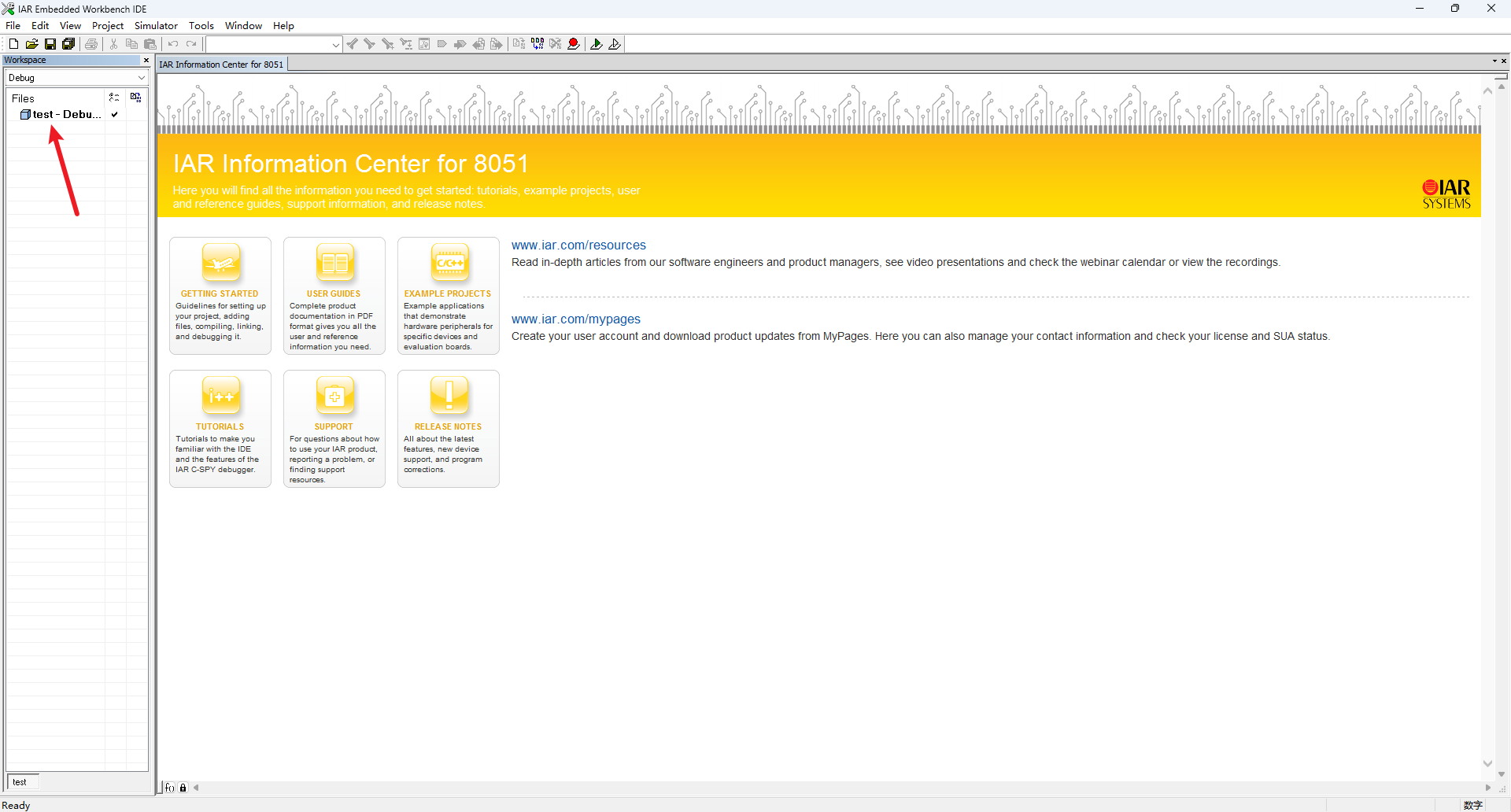The height and width of the screenshot is (812, 1511).
Task: Toggle breakpoint with red dot icon
Action: click(x=574, y=44)
